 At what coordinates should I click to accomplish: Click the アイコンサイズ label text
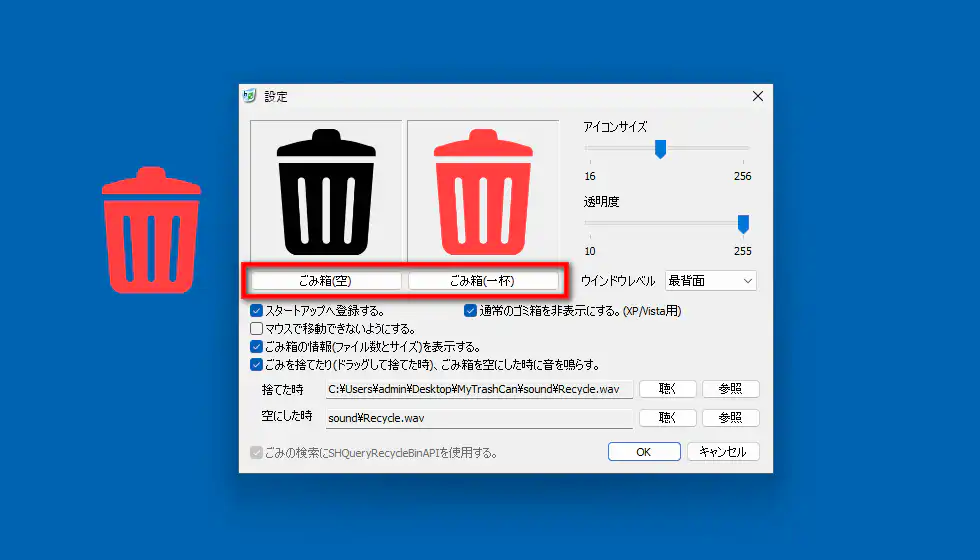[615, 127]
